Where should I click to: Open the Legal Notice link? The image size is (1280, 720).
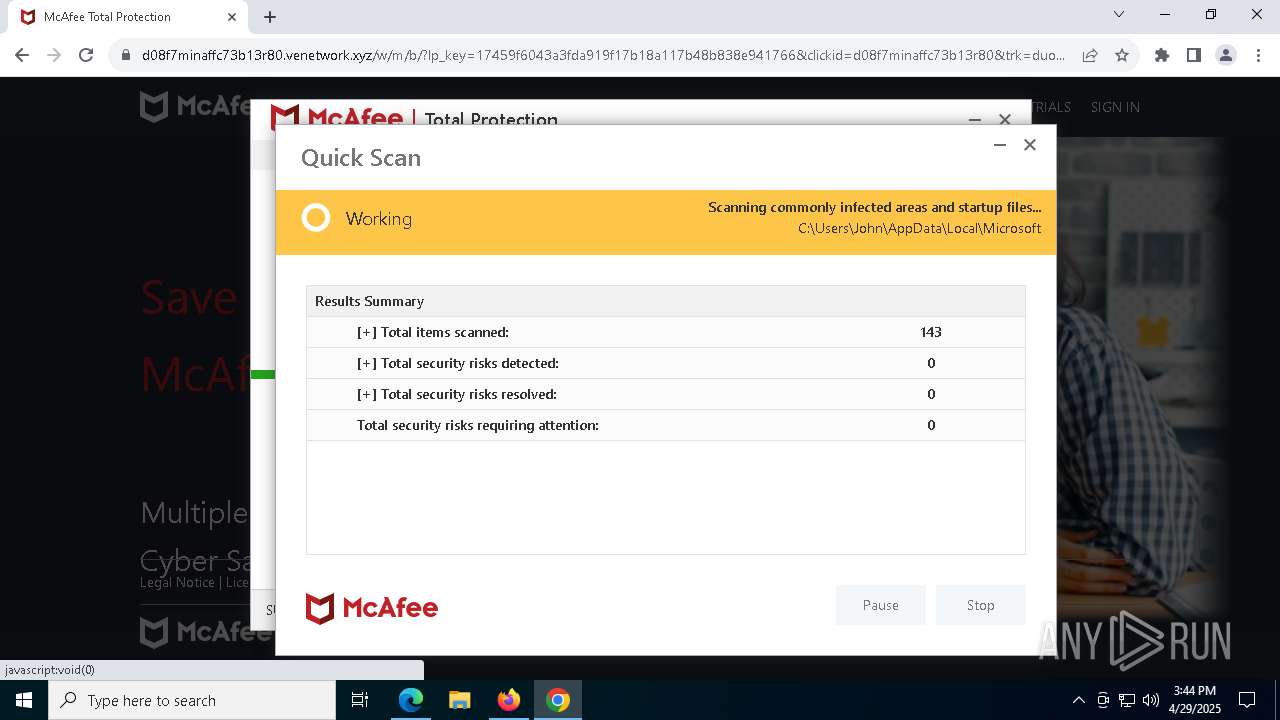[177, 582]
